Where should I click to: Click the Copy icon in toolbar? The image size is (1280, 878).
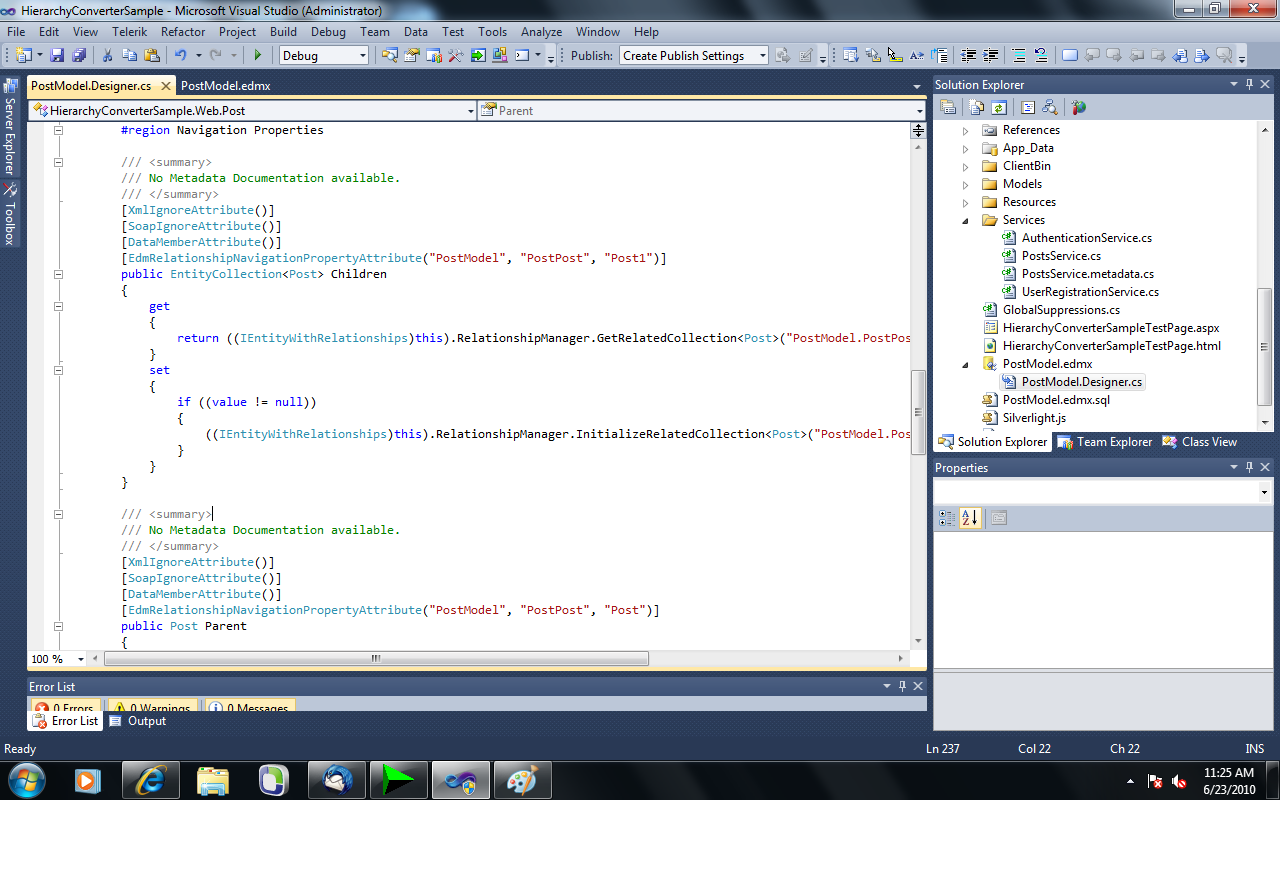(129, 55)
